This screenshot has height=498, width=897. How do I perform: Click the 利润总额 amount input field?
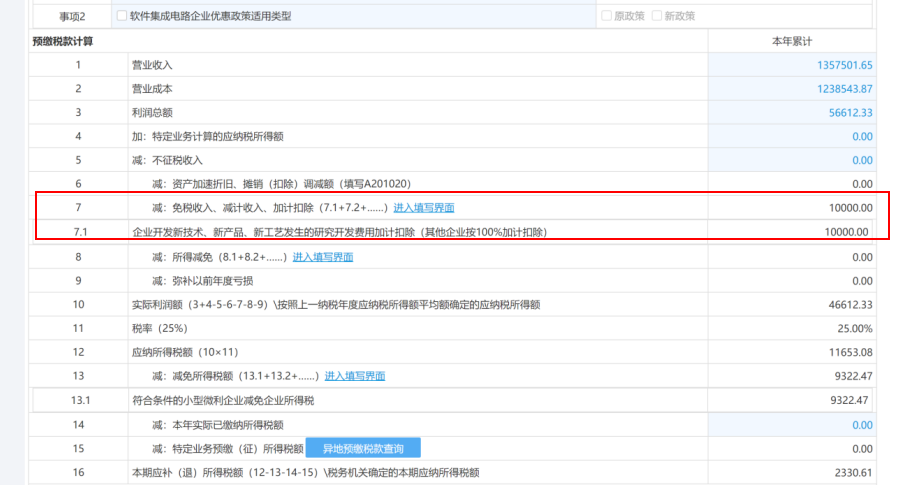click(x=792, y=113)
